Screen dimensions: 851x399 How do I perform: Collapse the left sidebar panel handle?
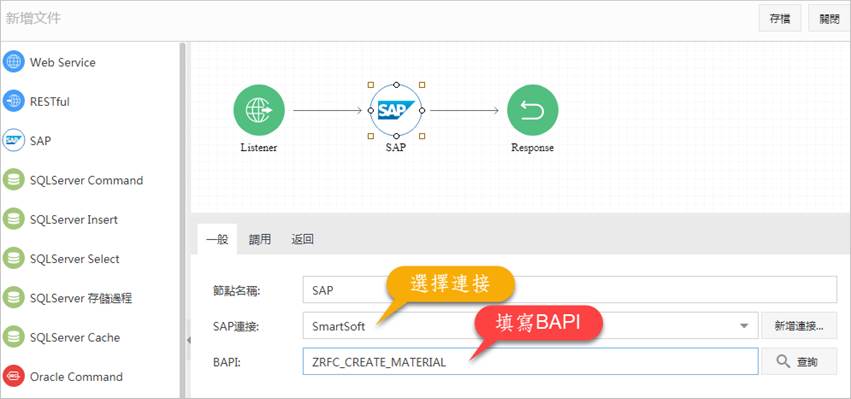click(x=188, y=340)
